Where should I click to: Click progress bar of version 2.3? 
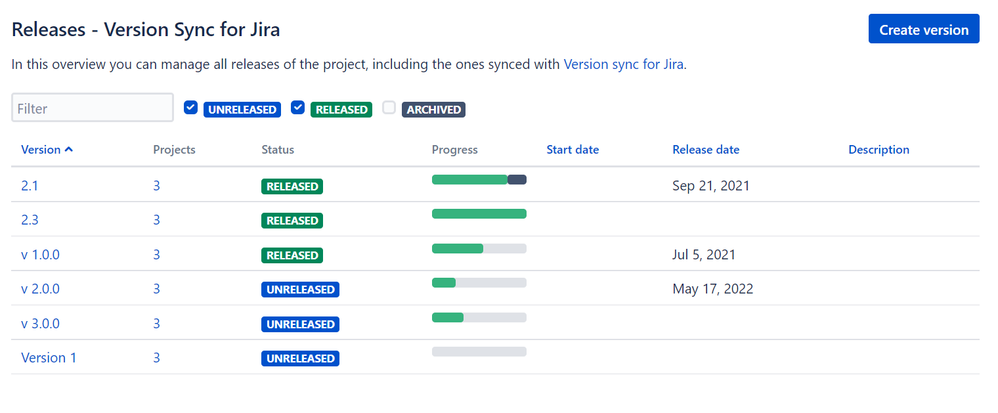[x=479, y=214]
